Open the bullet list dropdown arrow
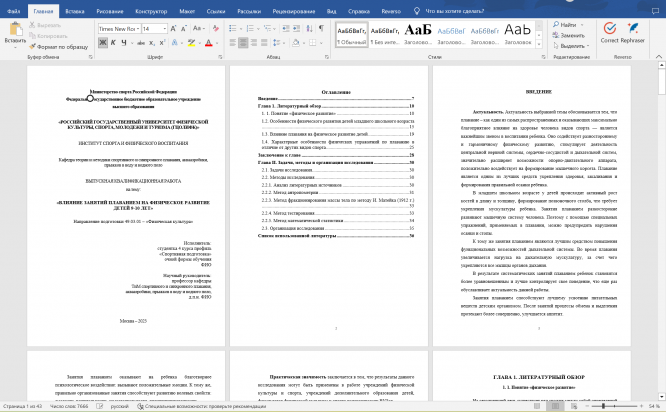The height and width of the screenshot is (412, 666). click(241, 29)
